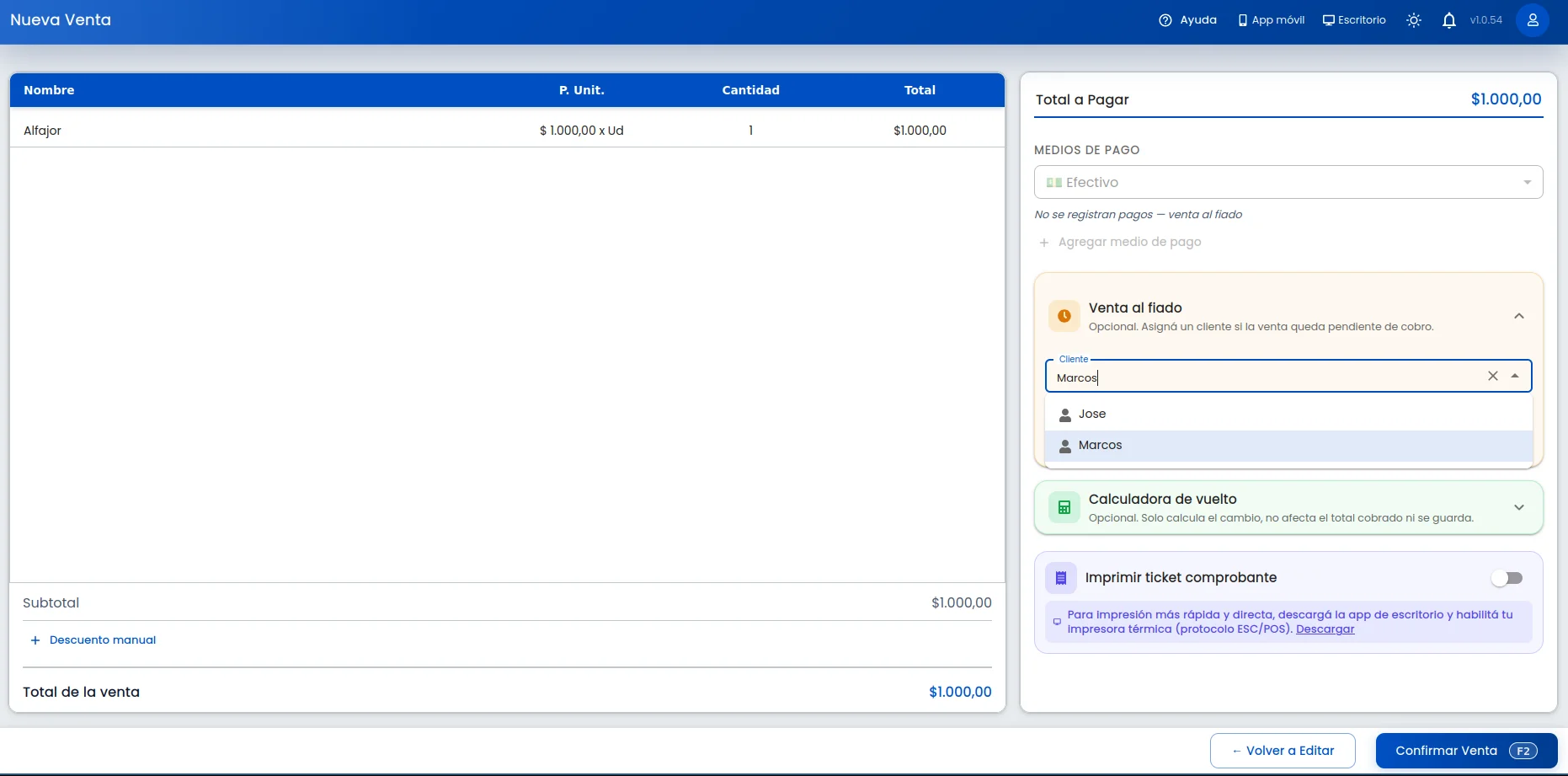Viewport: 1568px width, 776px height.
Task: Click No se registran pagos note
Action: click(1138, 215)
